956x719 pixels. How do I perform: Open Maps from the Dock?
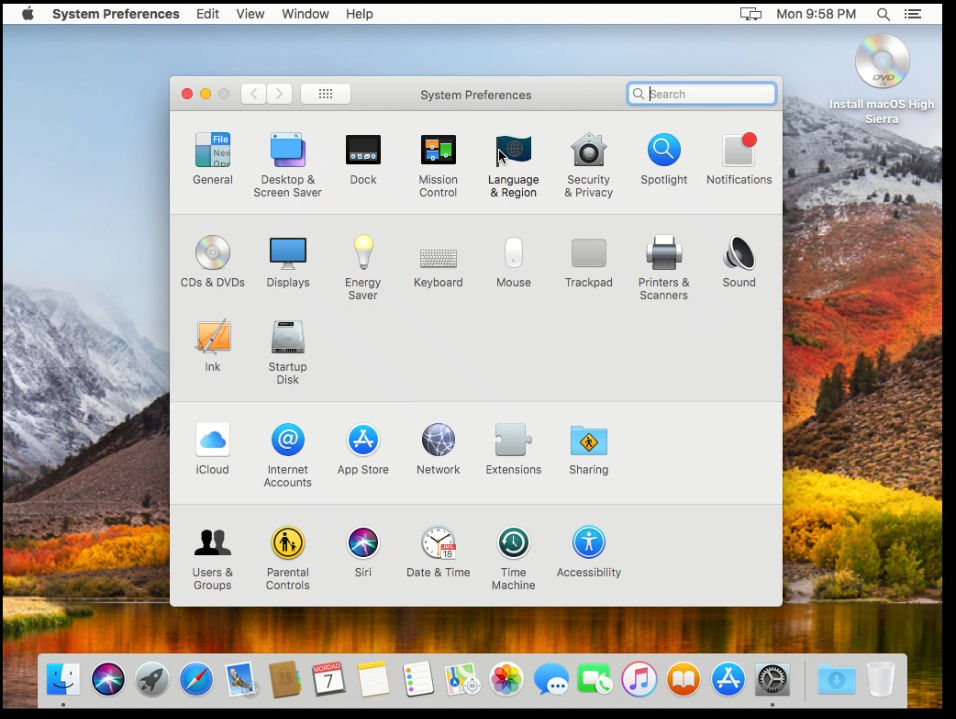coord(462,679)
